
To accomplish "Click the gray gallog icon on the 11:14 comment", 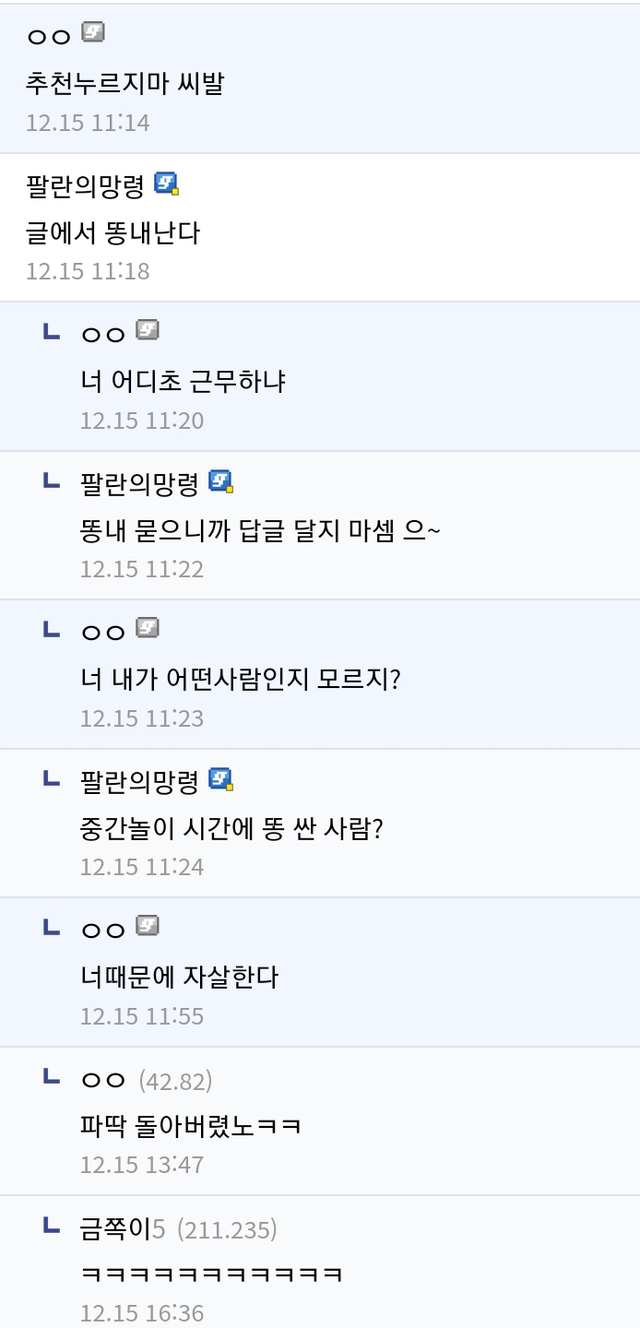I will click(93, 33).
